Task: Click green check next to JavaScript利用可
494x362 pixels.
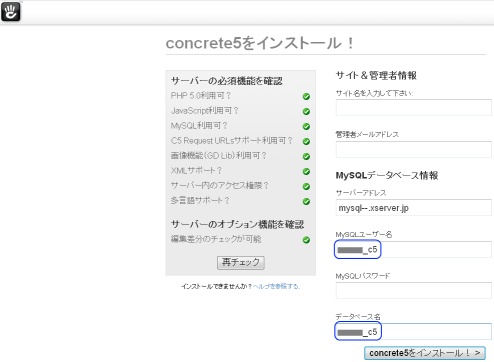Action: 306,112
